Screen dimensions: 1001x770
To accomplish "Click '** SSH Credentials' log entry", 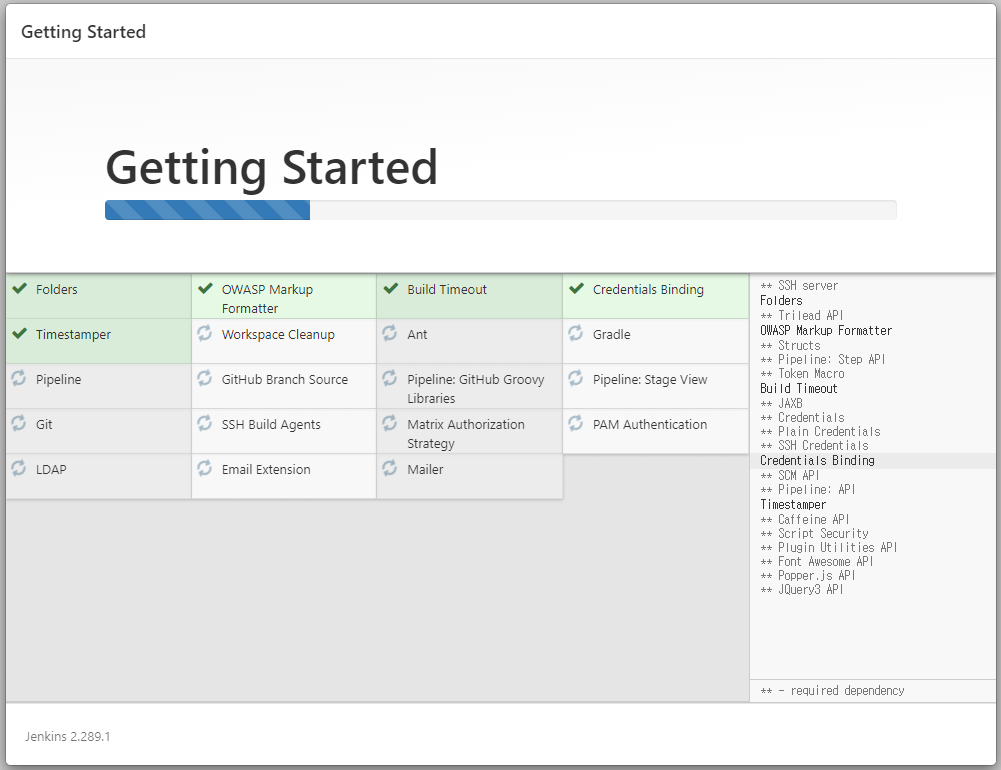I will tap(815, 446).
